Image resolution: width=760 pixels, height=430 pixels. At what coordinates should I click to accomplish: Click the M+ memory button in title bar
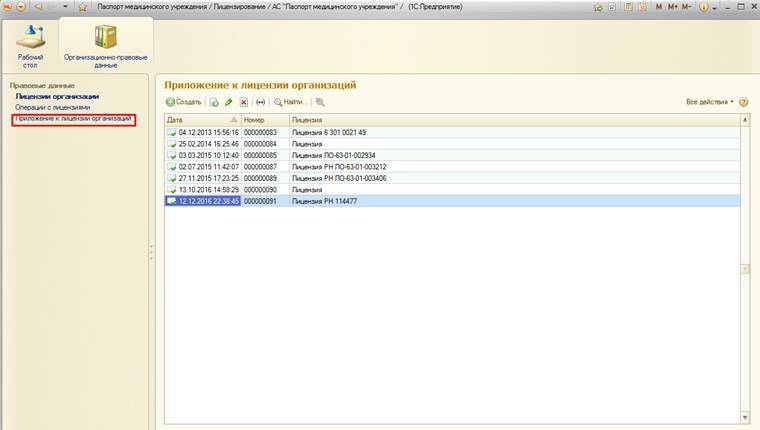point(671,7)
